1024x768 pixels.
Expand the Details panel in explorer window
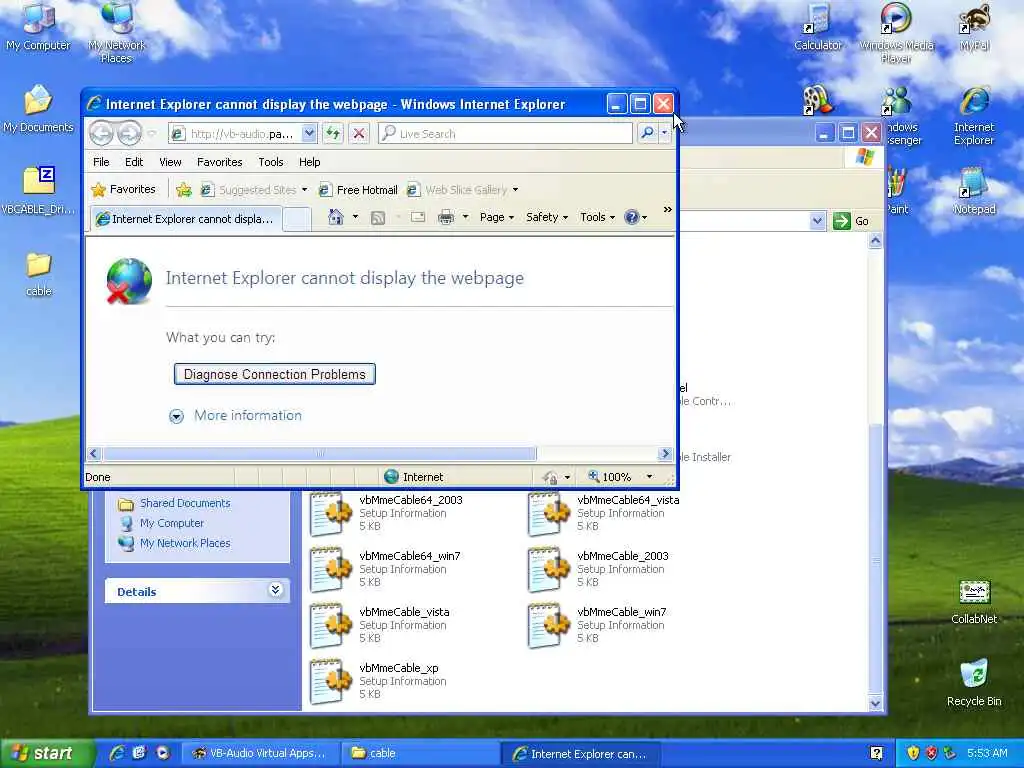click(x=276, y=590)
